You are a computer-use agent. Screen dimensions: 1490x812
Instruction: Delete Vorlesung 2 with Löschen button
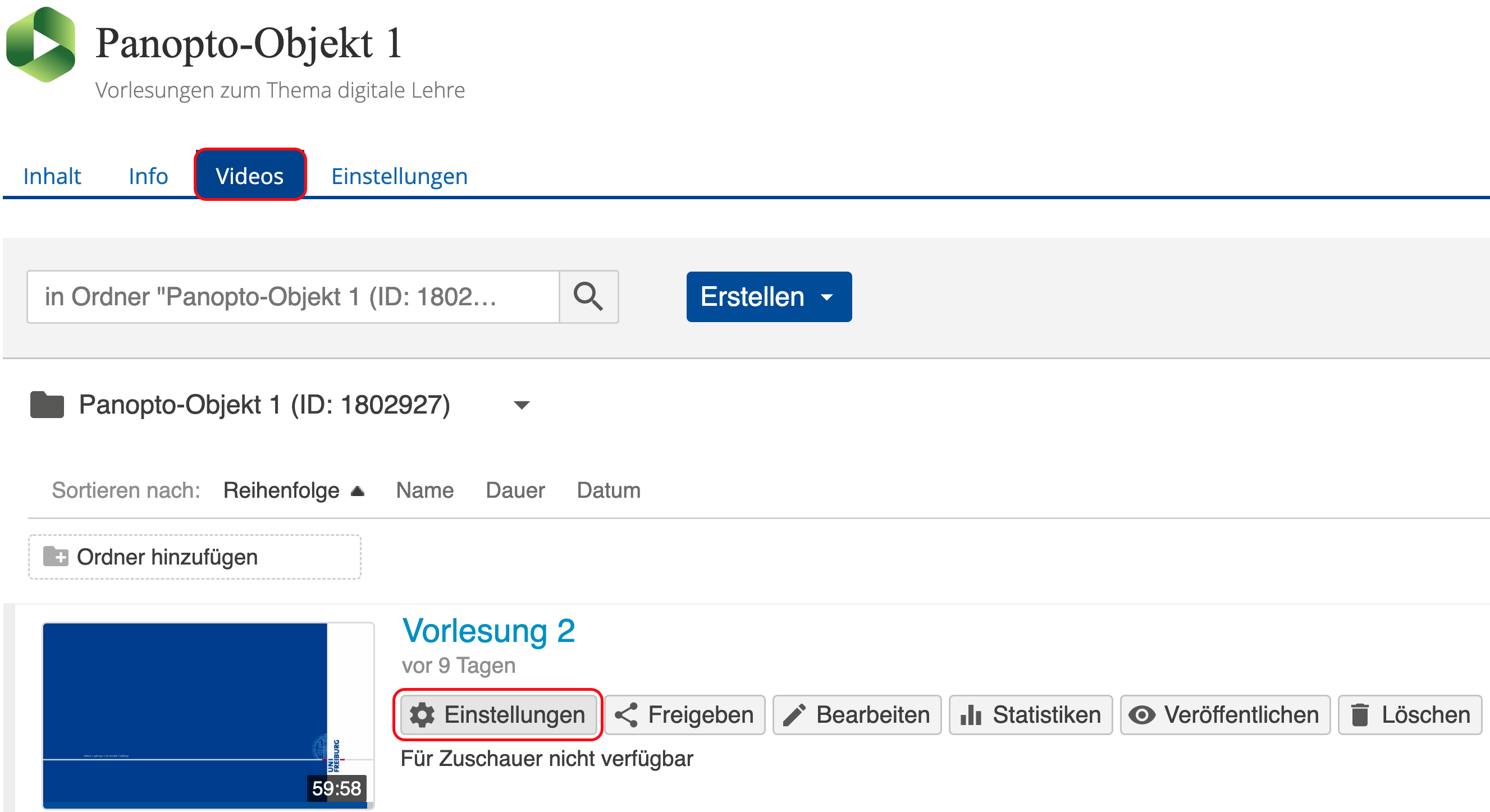point(1410,715)
